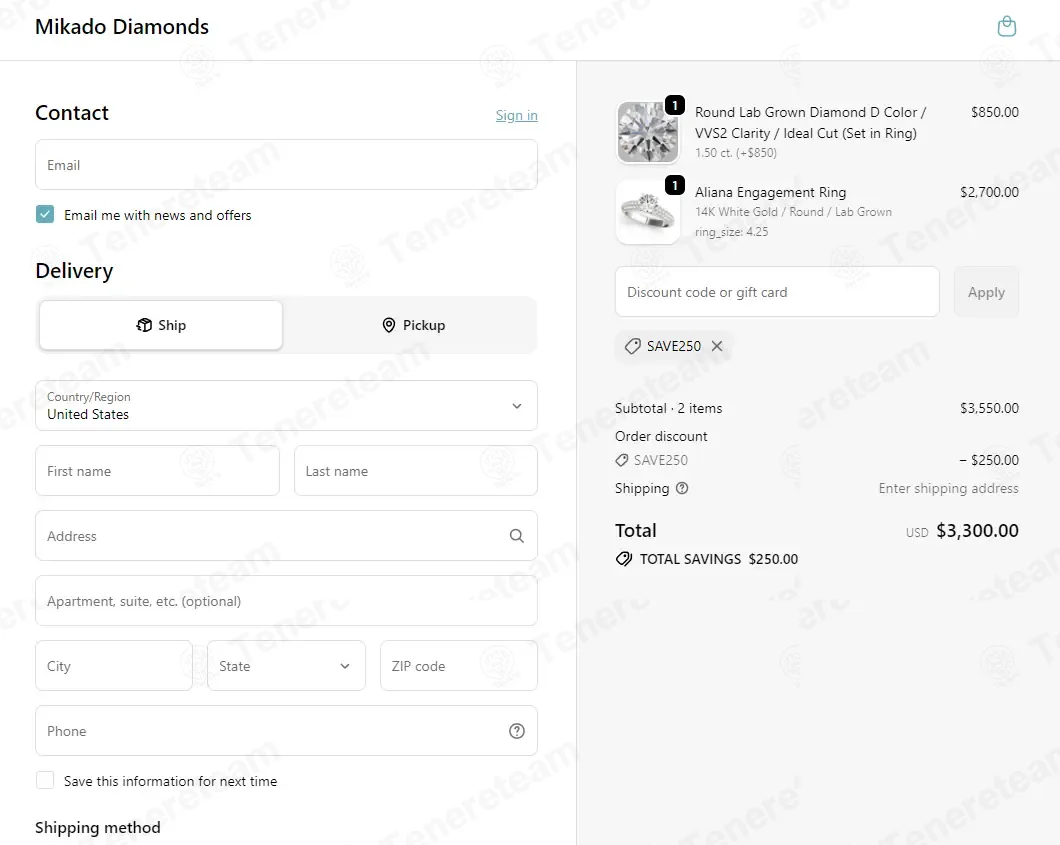Image resolution: width=1060 pixels, height=845 pixels.
Task: Switch to Pickup delivery option
Action: 413,325
